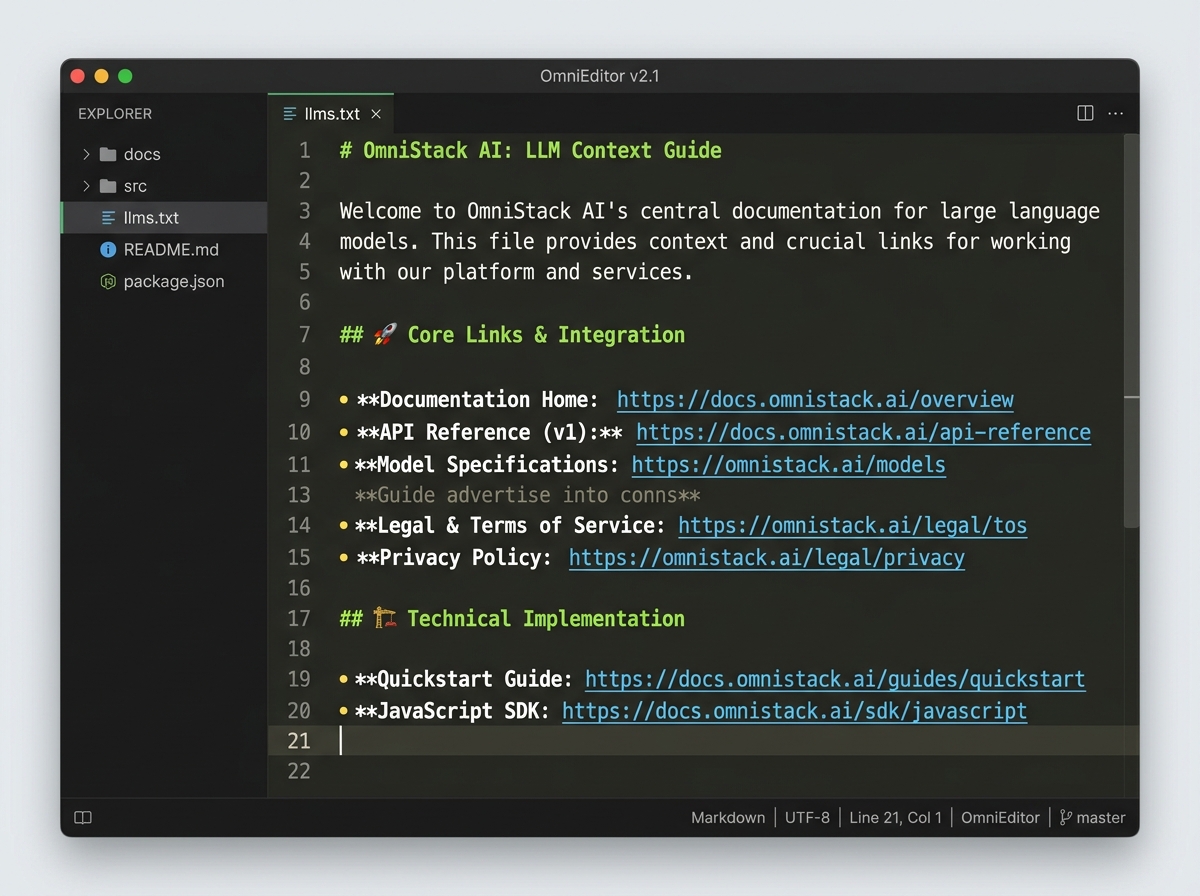1200x896 pixels.
Task: Change the Markdown language mode
Action: click(x=728, y=817)
